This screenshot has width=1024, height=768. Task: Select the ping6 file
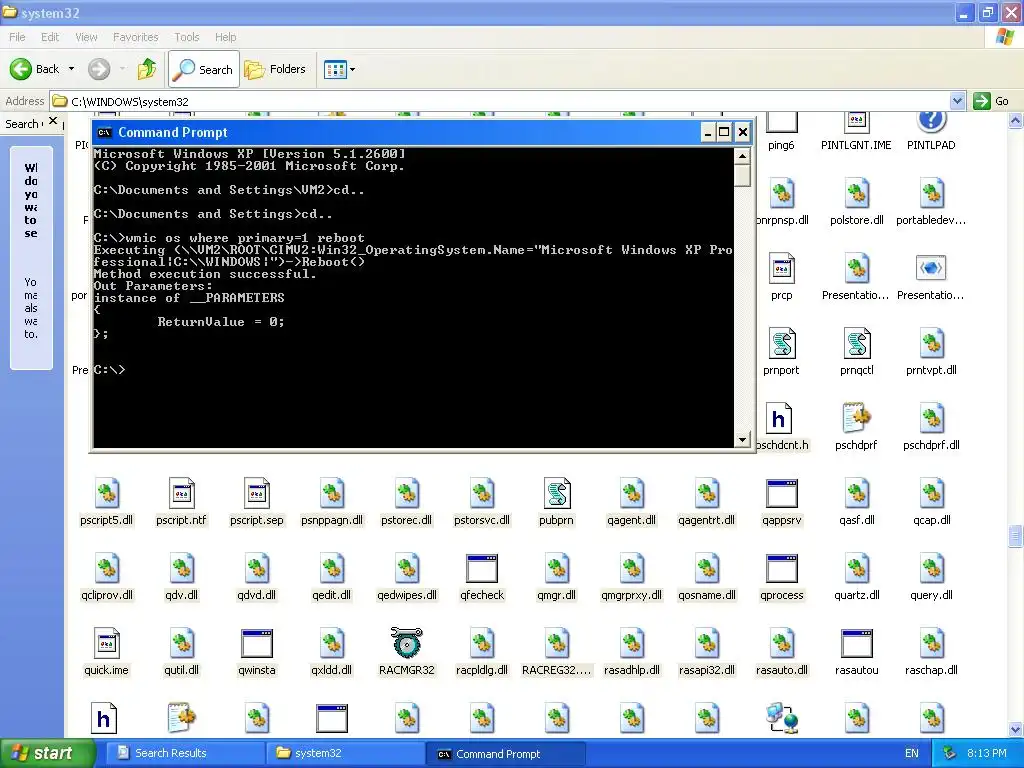tap(782, 133)
